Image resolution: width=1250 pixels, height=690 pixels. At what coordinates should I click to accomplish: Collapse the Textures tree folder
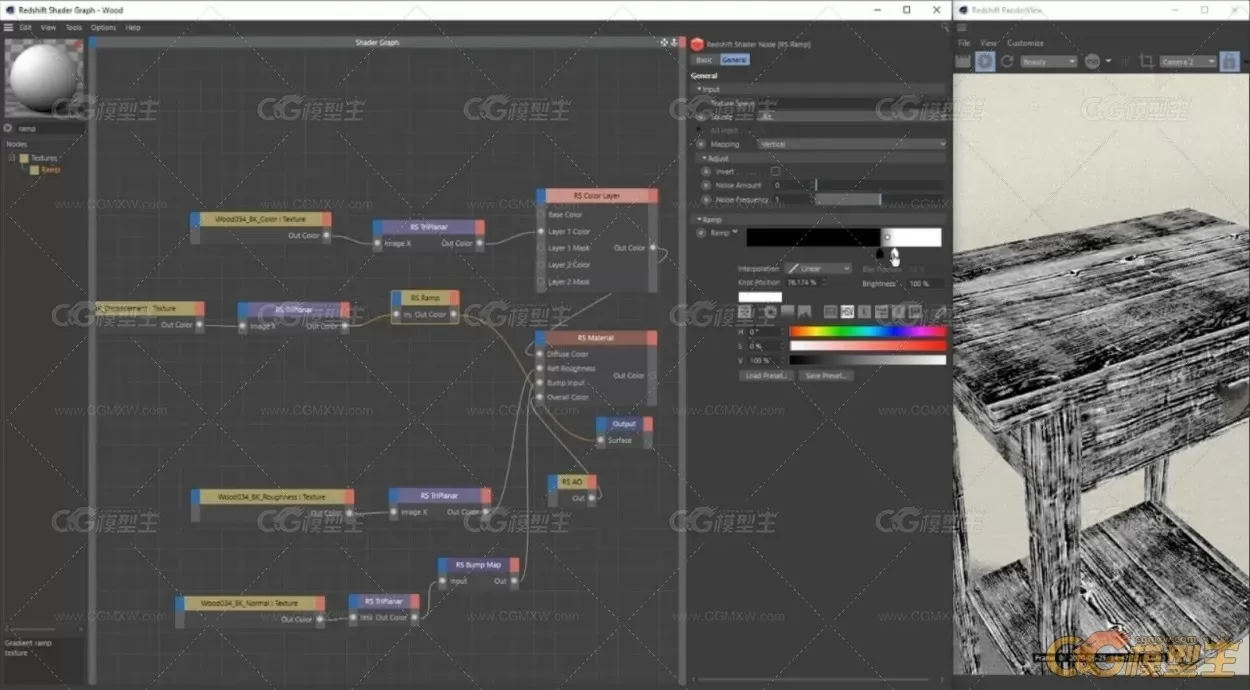pos(12,158)
